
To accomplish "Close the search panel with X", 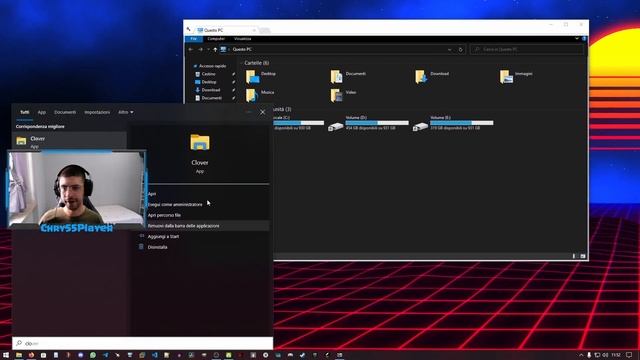I will [x=262, y=112].
